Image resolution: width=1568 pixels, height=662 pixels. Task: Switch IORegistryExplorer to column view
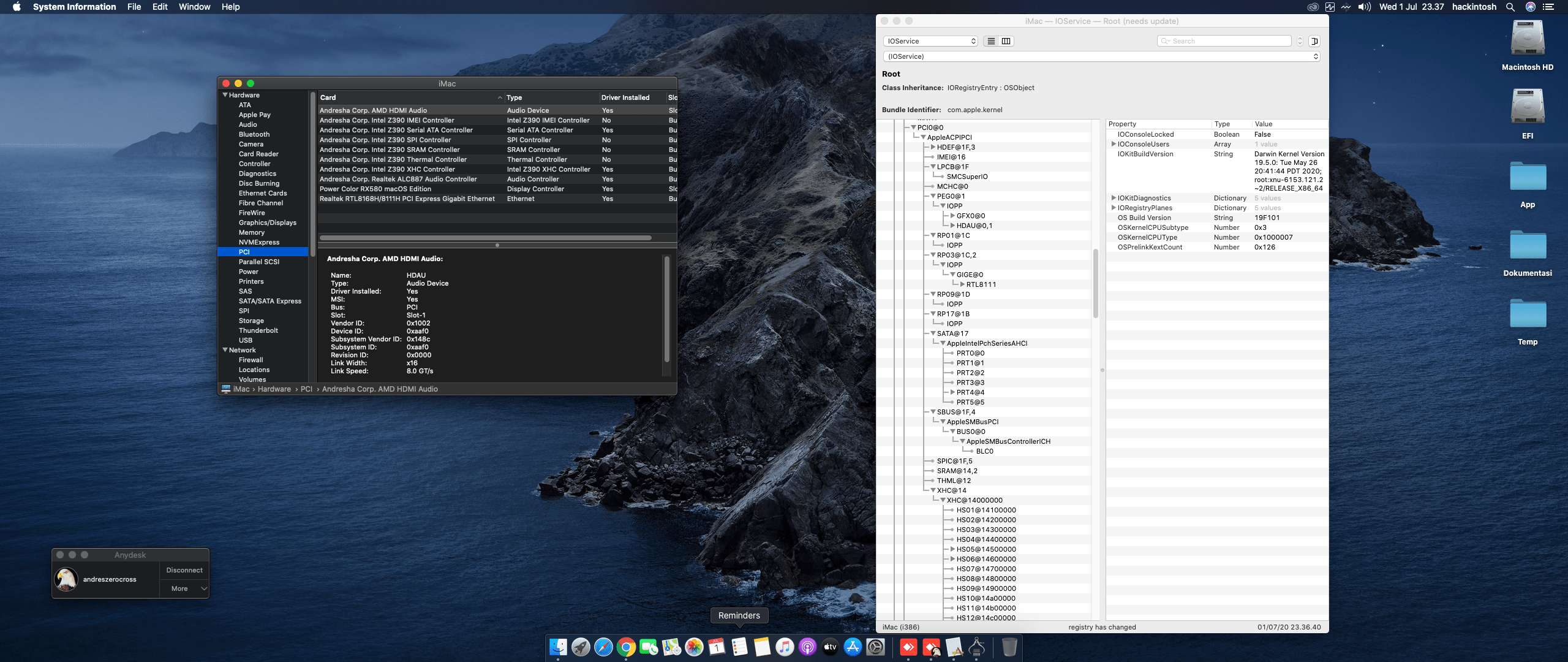pyautogui.click(x=1006, y=41)
